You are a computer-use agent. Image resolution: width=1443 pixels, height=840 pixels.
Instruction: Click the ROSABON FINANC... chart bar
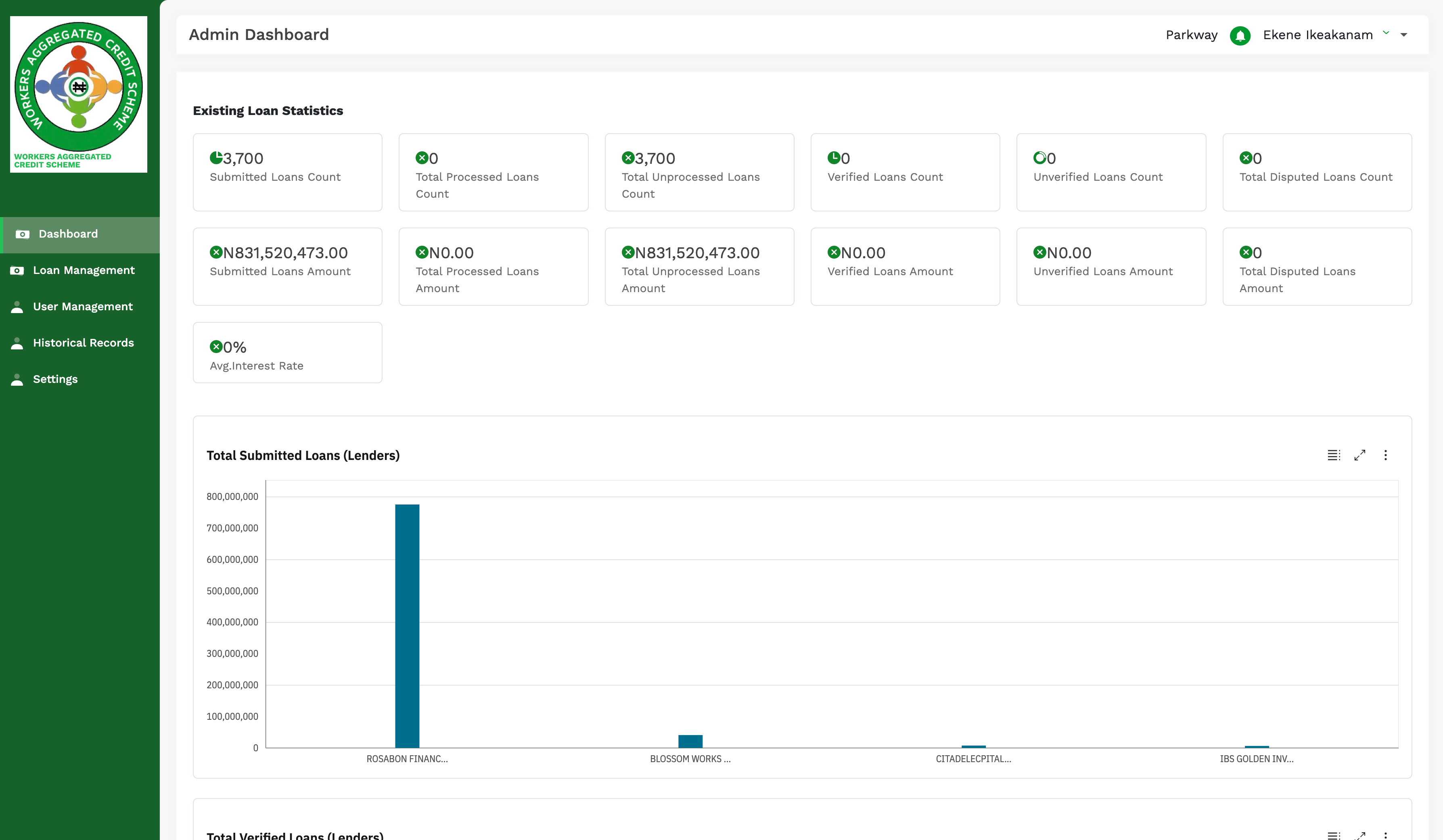click(x=407, y=625)
